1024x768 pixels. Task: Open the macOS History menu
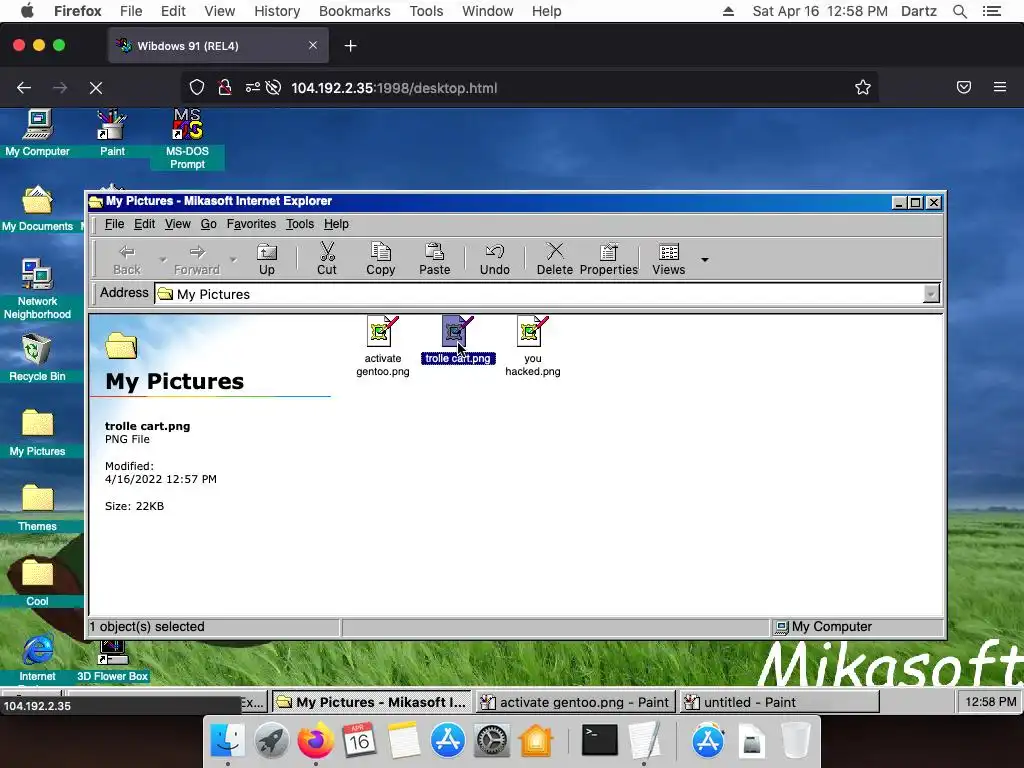click(277, 11)
